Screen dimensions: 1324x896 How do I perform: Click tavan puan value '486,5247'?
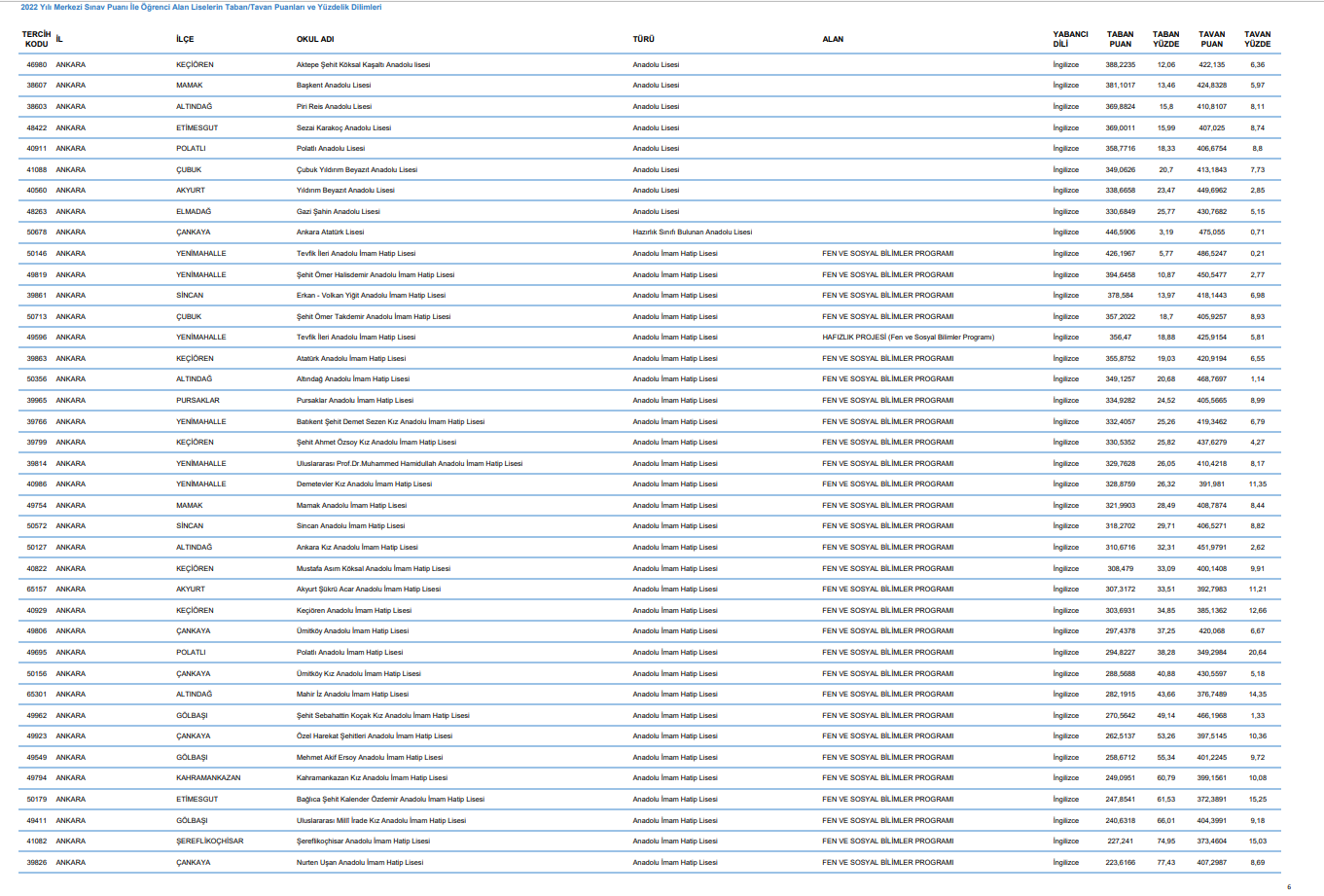pos(1211,254)
